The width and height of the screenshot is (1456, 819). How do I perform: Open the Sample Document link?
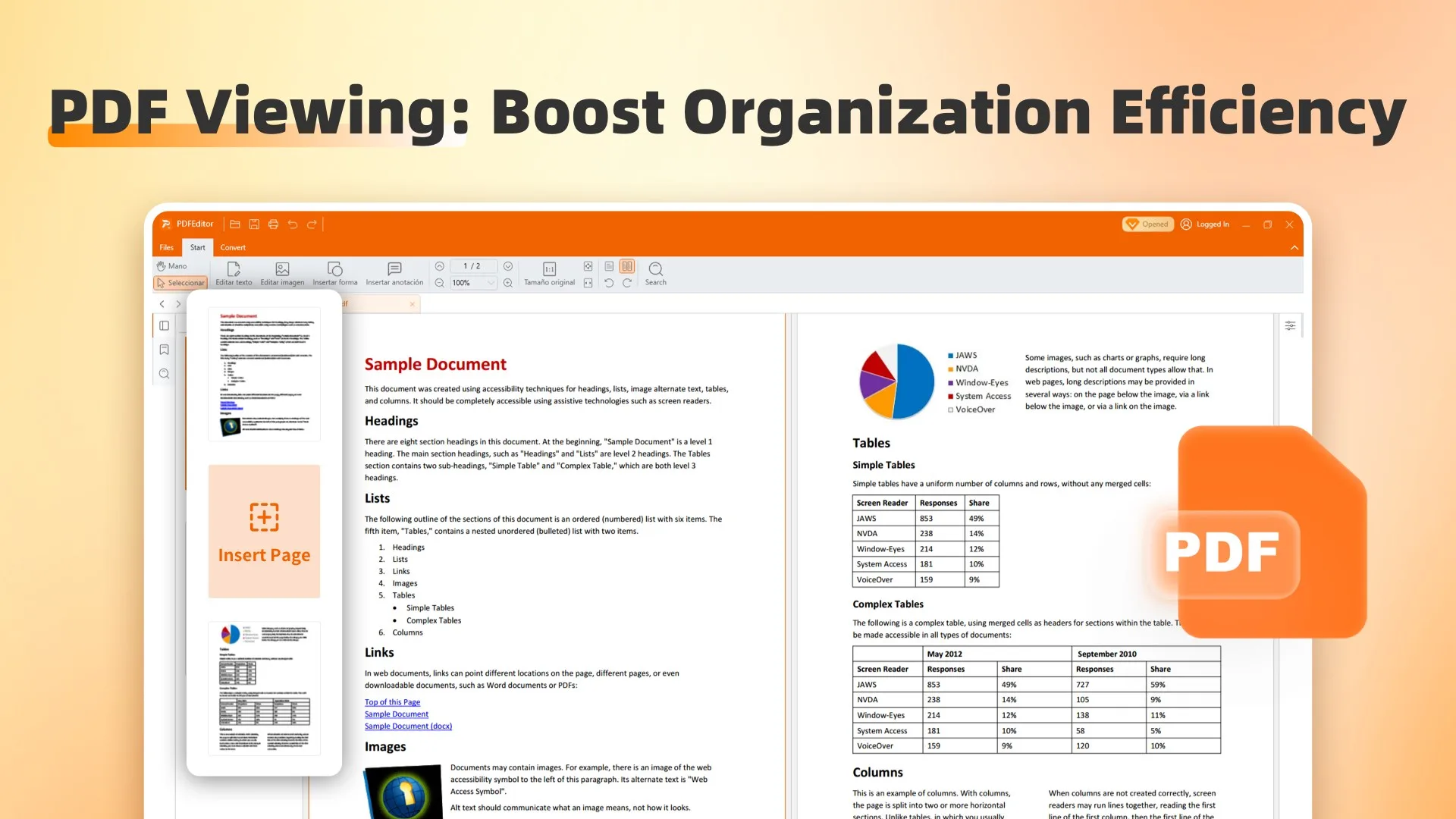click(396, 714)
